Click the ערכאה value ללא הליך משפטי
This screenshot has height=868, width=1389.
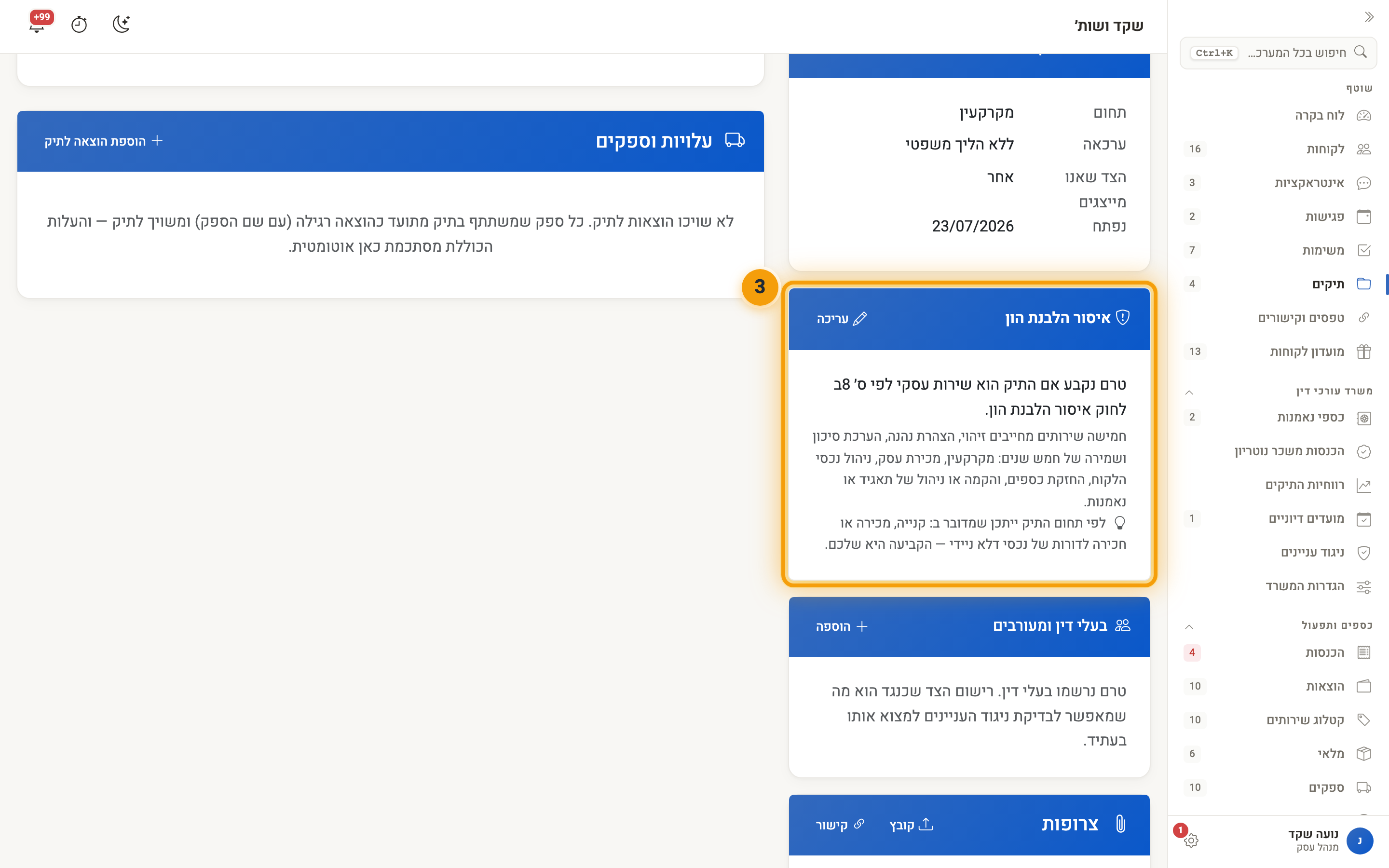pyautogui.click(x=960, y=145)
